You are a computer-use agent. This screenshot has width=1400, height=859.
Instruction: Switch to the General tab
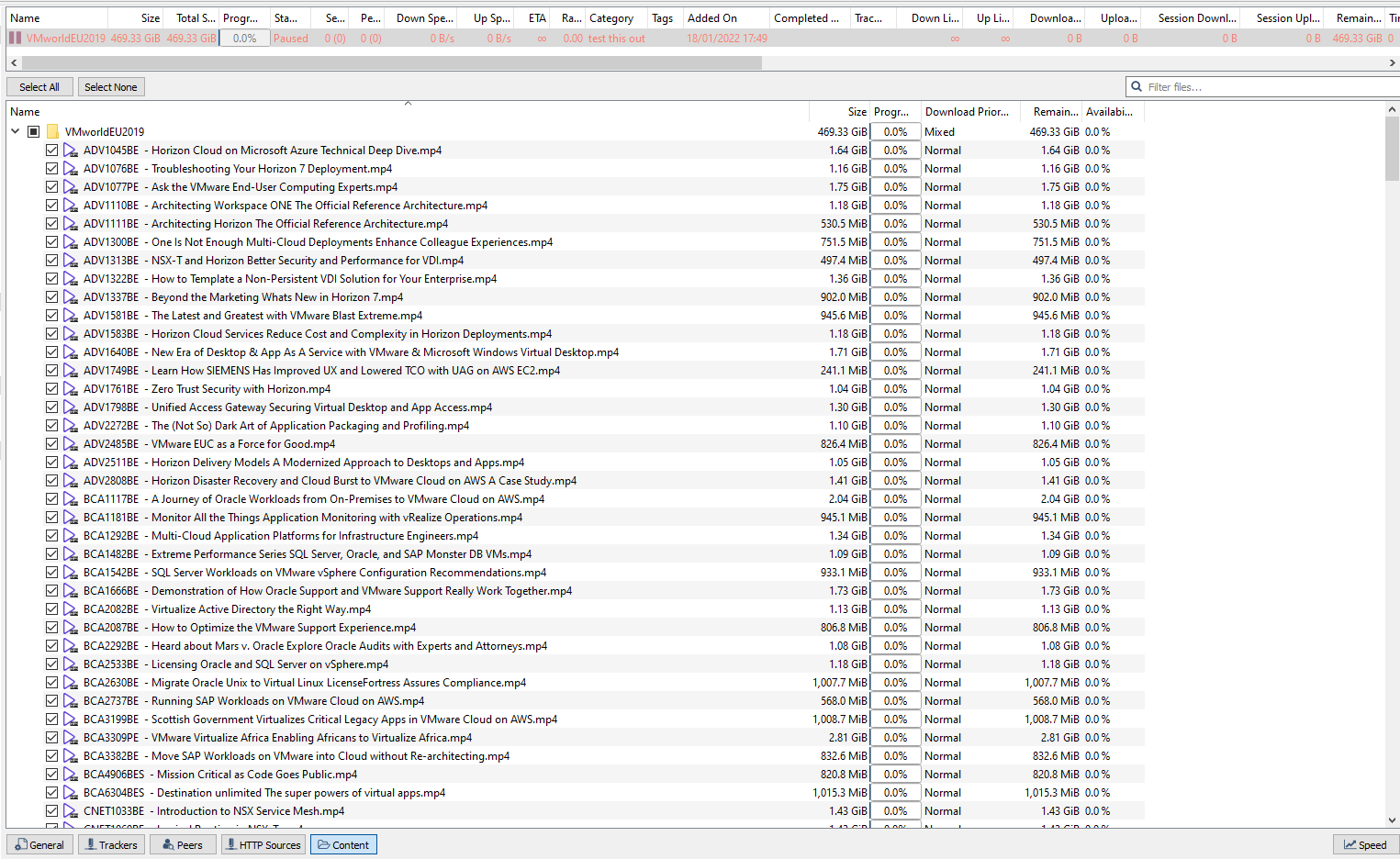39,843
